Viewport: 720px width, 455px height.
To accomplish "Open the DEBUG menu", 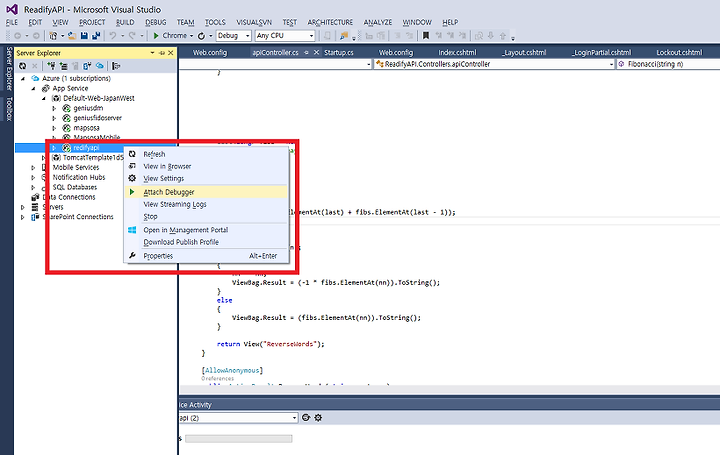I will pyautogui.click(x=156, y=22).
